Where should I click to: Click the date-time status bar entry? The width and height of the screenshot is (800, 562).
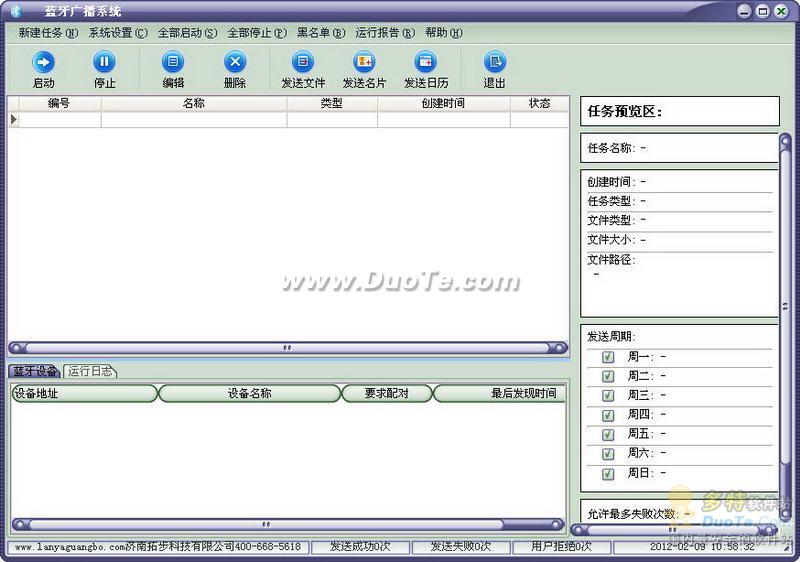(702, 547)
